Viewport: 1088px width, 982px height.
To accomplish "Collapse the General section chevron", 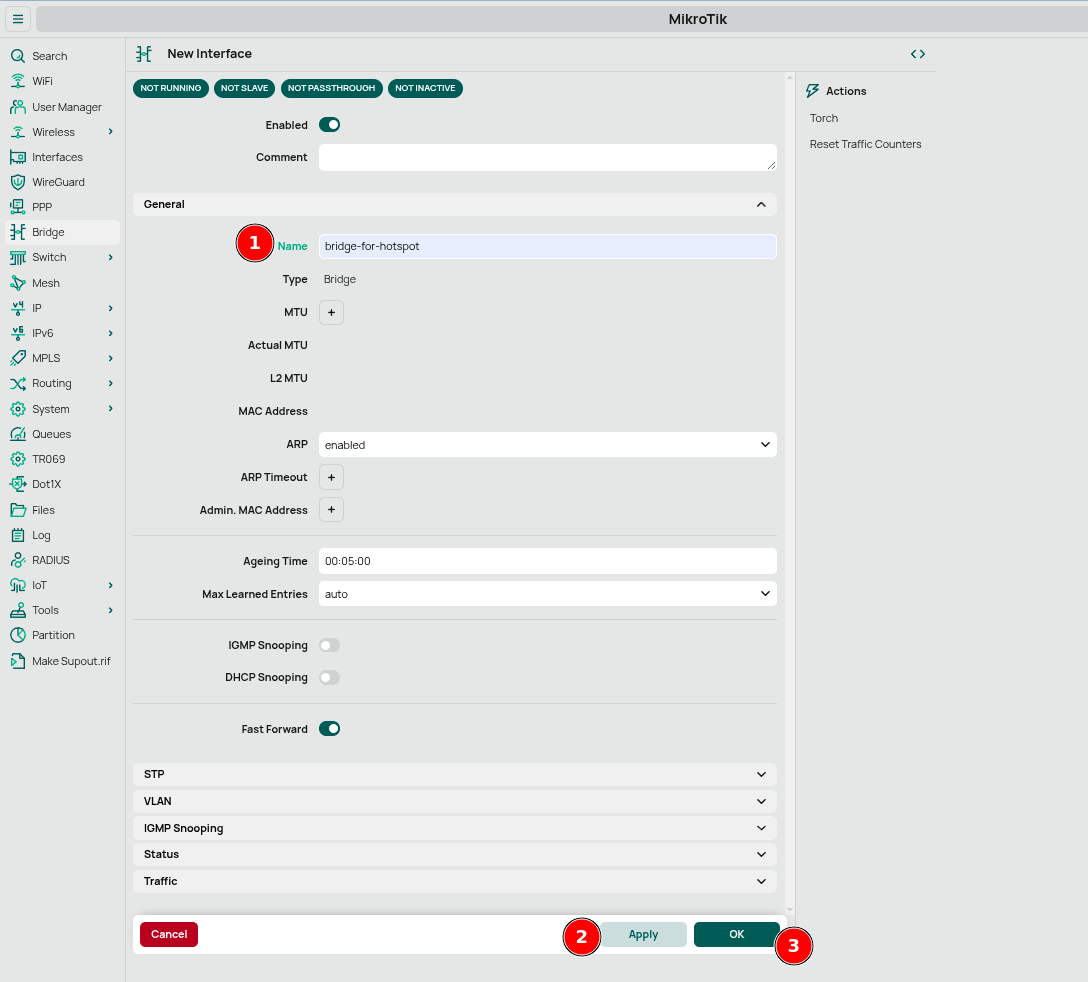I will [761, 204].
